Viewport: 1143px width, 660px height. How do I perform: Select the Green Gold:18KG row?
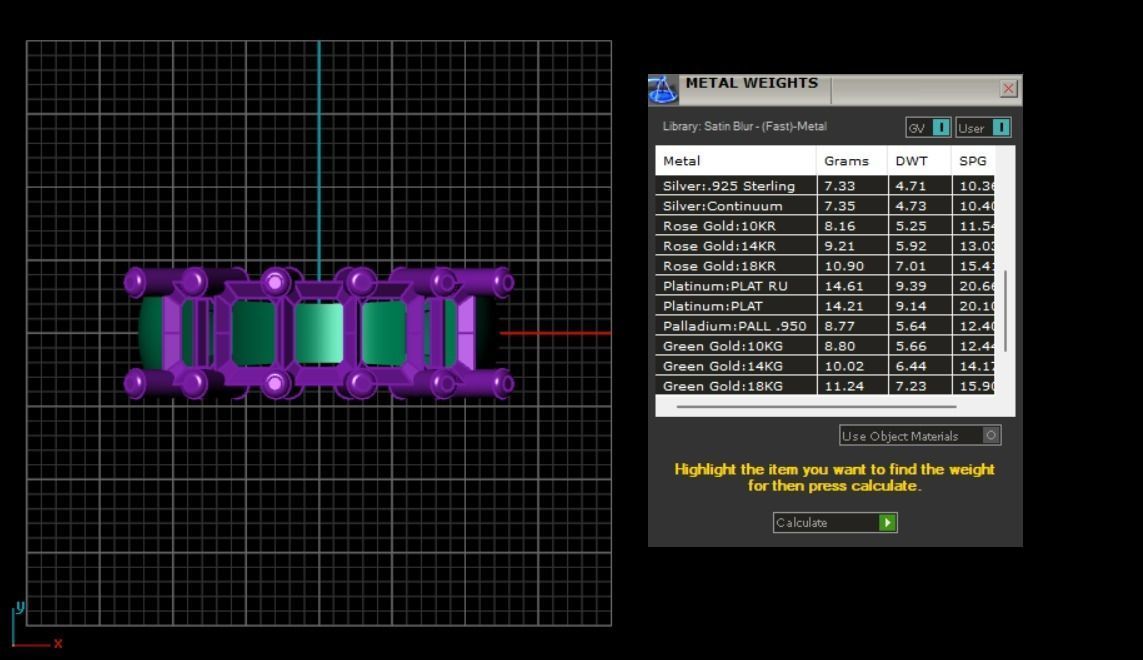pyautogui.click(x=824, y=386)
